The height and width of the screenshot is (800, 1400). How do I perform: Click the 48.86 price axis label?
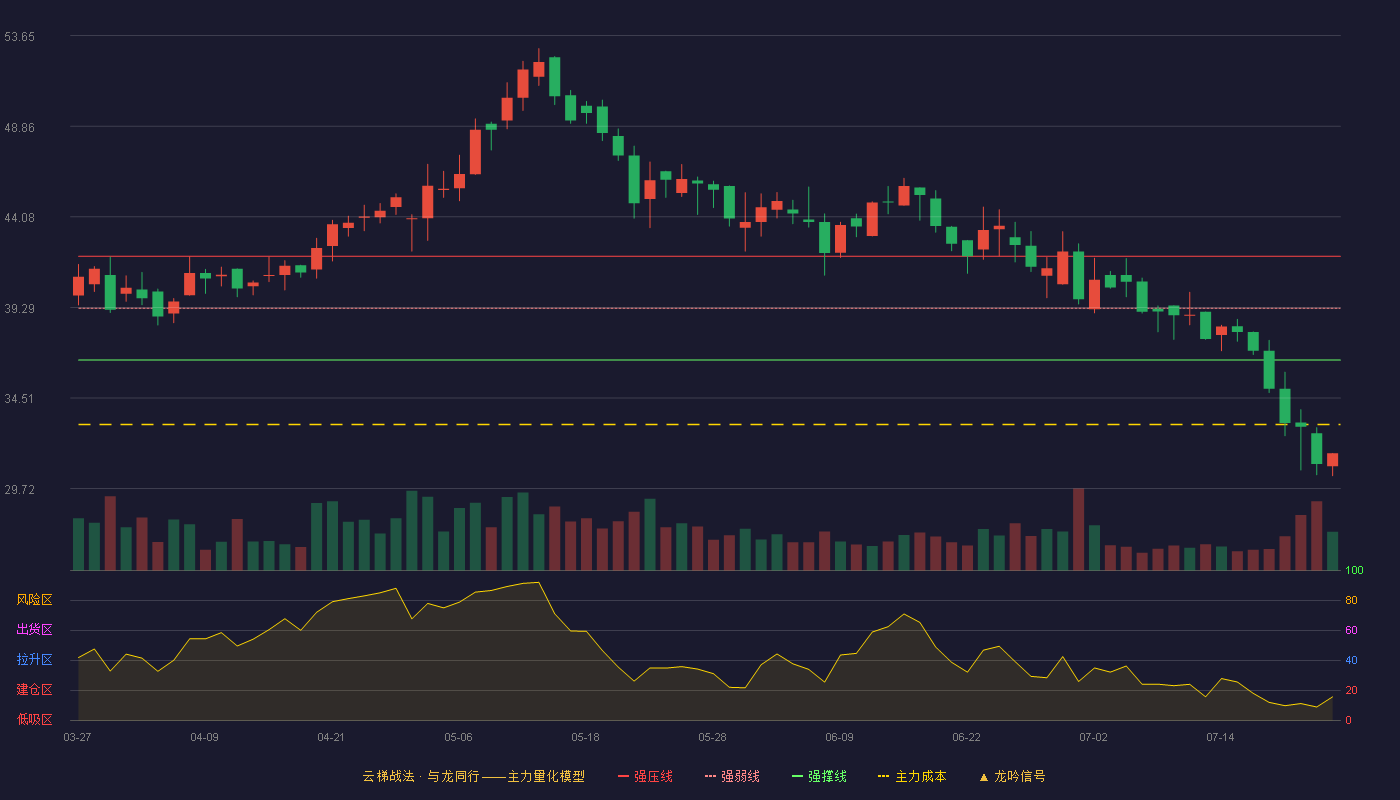(20, 127)
